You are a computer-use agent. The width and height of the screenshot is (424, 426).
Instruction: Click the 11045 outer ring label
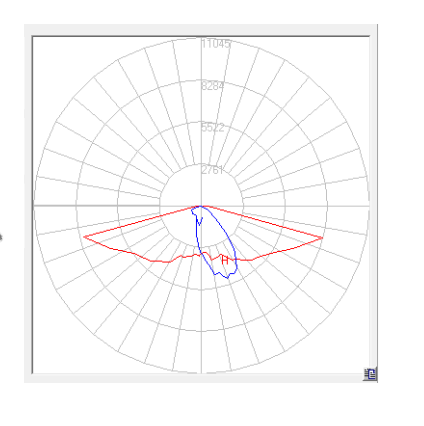pyautogui.click(x=216, y=44)
